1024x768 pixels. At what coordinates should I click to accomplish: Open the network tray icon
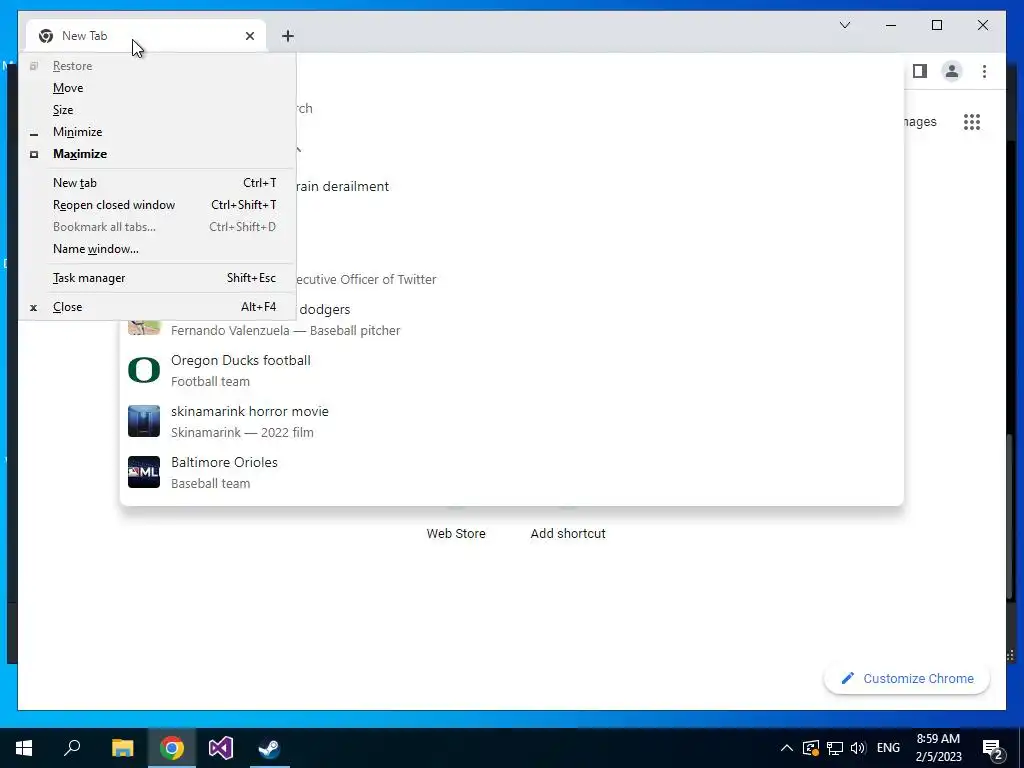[835, 748]
